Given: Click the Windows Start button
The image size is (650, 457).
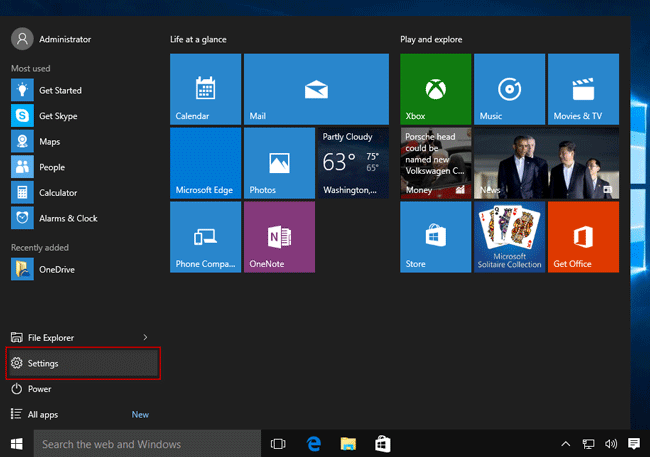Looking at the screenshot, I should [x=17, y=444].
